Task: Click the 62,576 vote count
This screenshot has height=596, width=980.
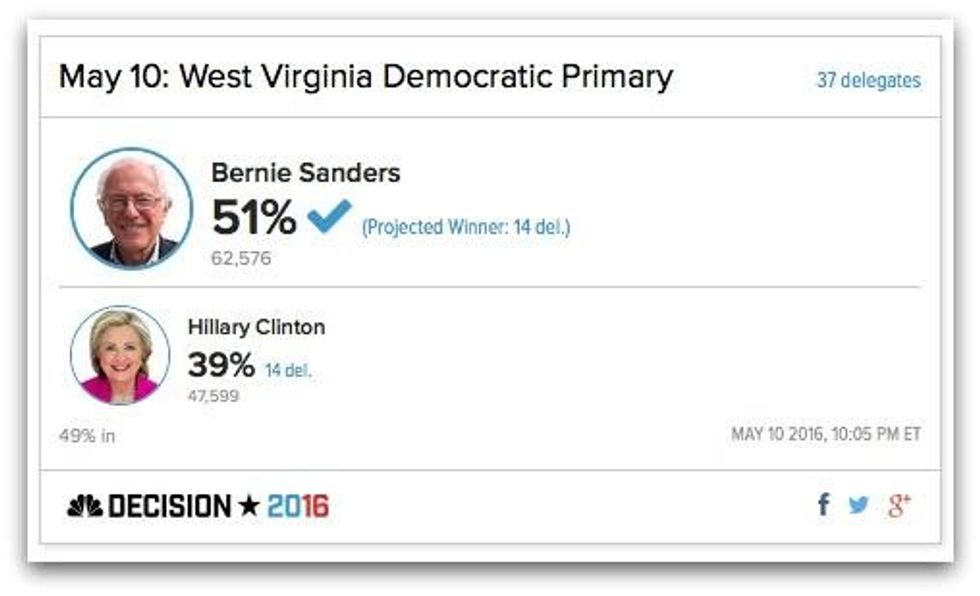Action: [x=241, y=258]
